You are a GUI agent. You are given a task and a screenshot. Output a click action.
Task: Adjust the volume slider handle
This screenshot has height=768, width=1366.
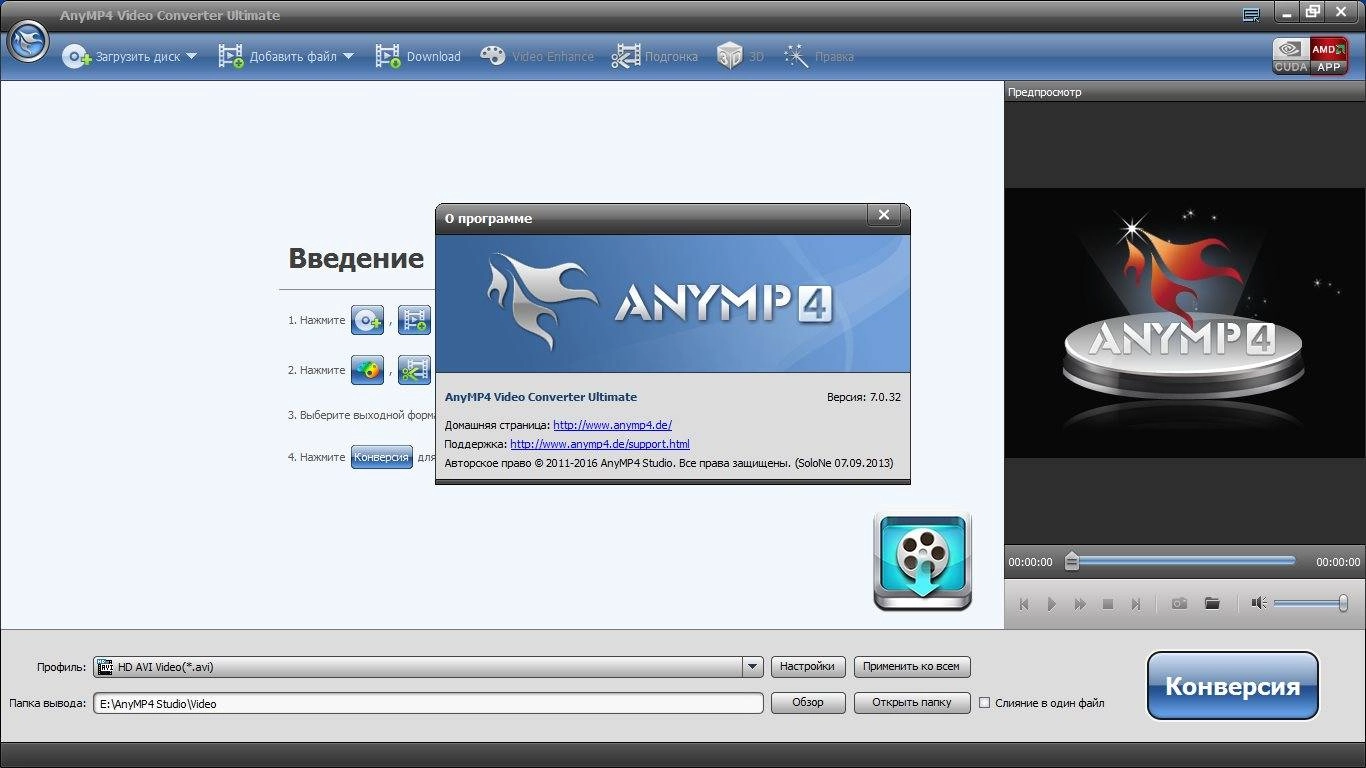pyautogui.click(x=1343, y=603)
